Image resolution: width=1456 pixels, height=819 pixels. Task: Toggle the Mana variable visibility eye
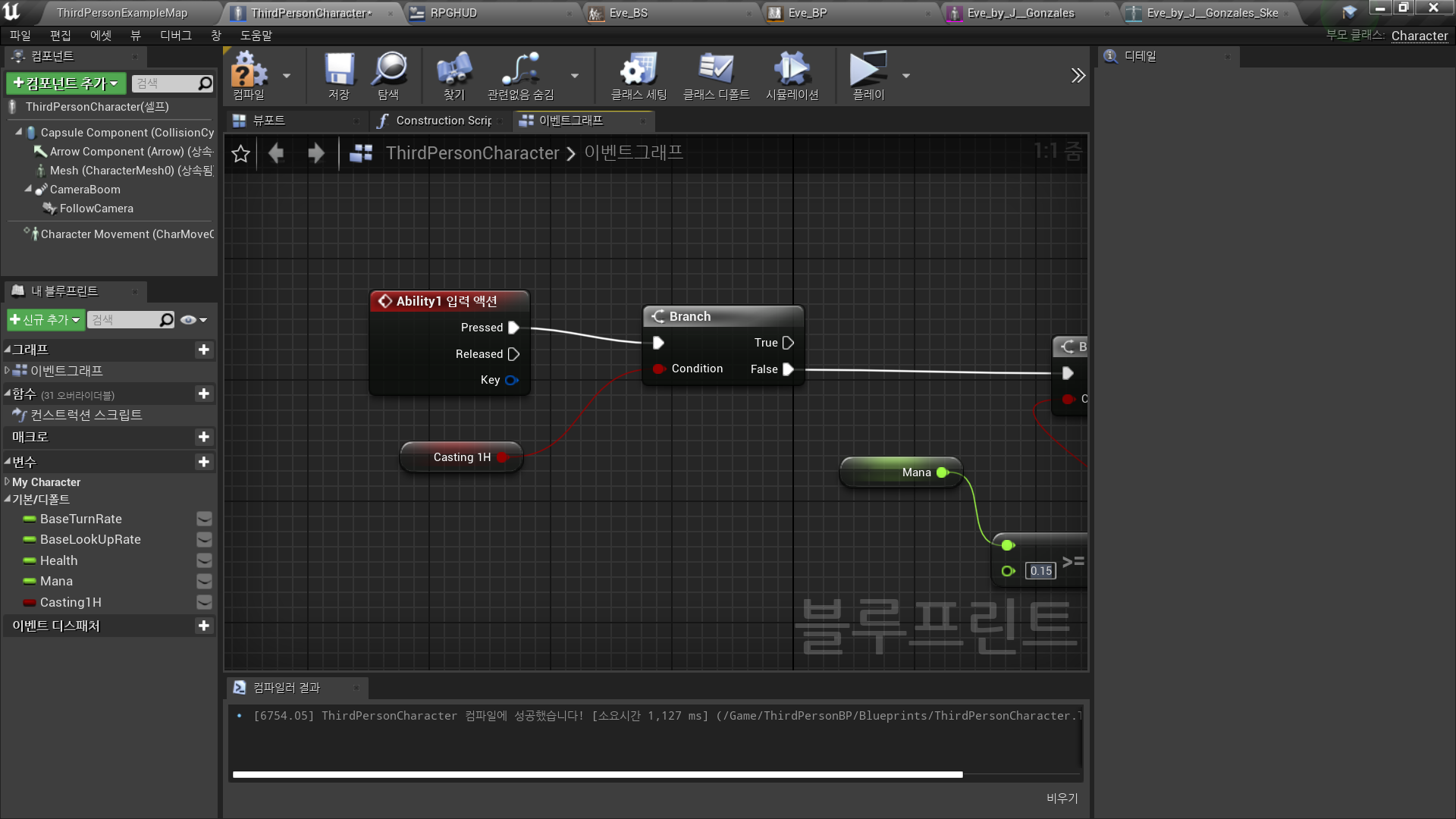point(204,582)
